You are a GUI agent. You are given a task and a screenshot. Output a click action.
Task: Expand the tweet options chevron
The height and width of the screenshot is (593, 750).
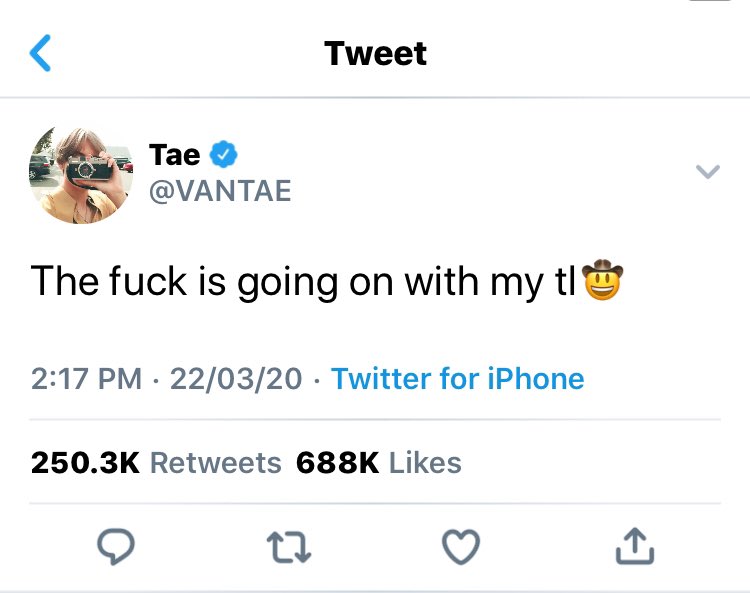click(707, 171)
